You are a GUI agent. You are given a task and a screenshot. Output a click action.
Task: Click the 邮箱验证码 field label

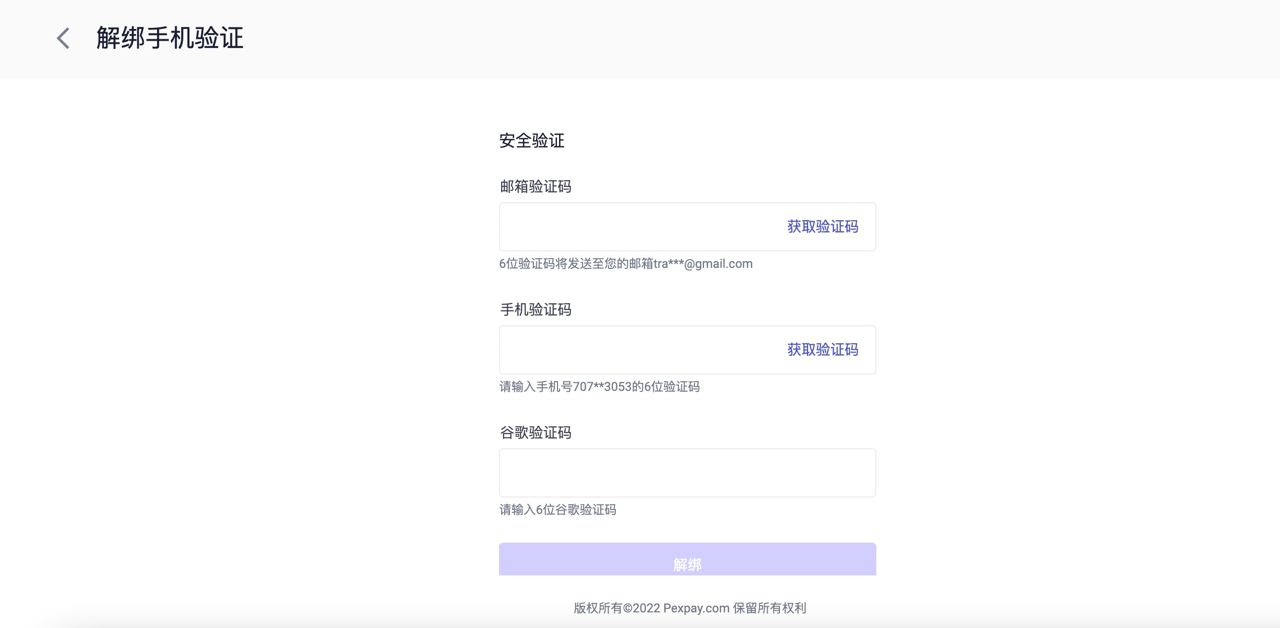point(536,187)
